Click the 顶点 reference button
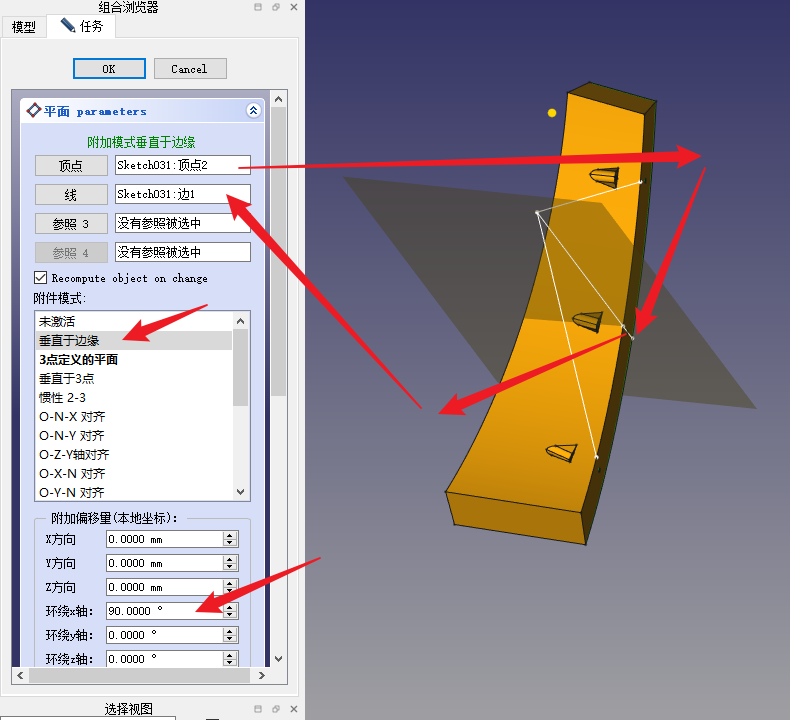The width and height of the screenshot is (790, 720). tap(71, 166)
